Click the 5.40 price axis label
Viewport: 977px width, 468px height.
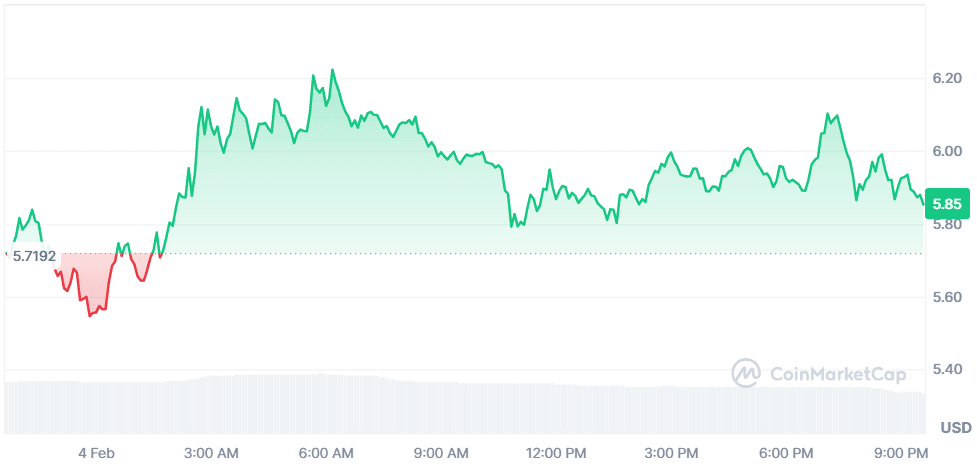[945, 370]
